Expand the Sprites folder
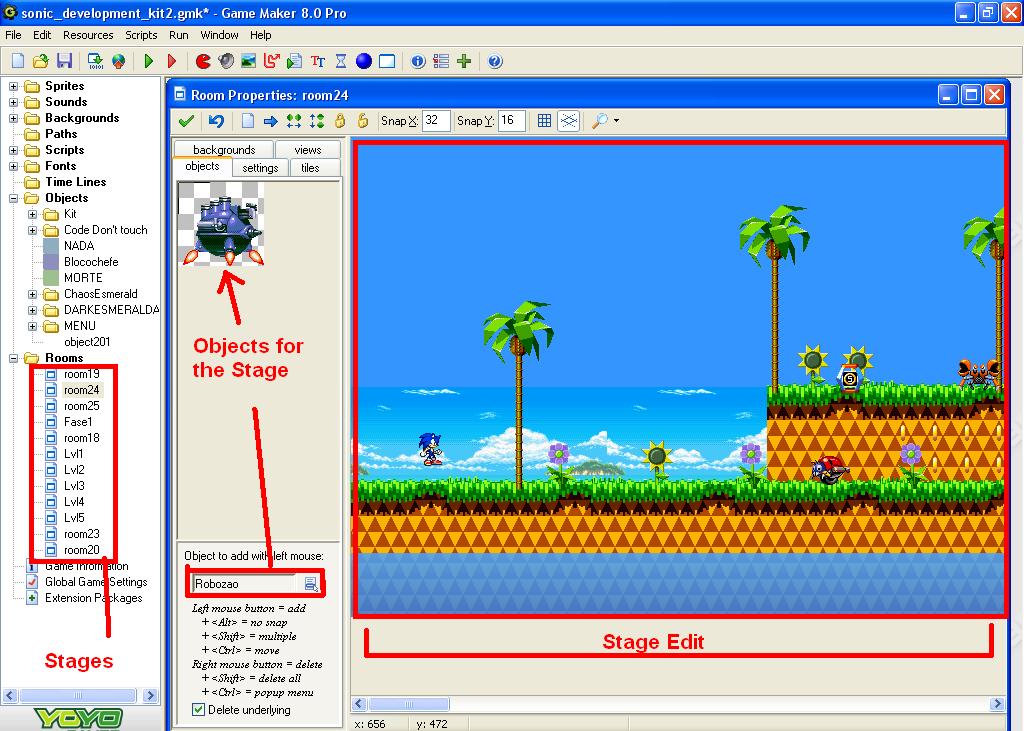This screenshot has width=1024, height=731. (13, 86)
